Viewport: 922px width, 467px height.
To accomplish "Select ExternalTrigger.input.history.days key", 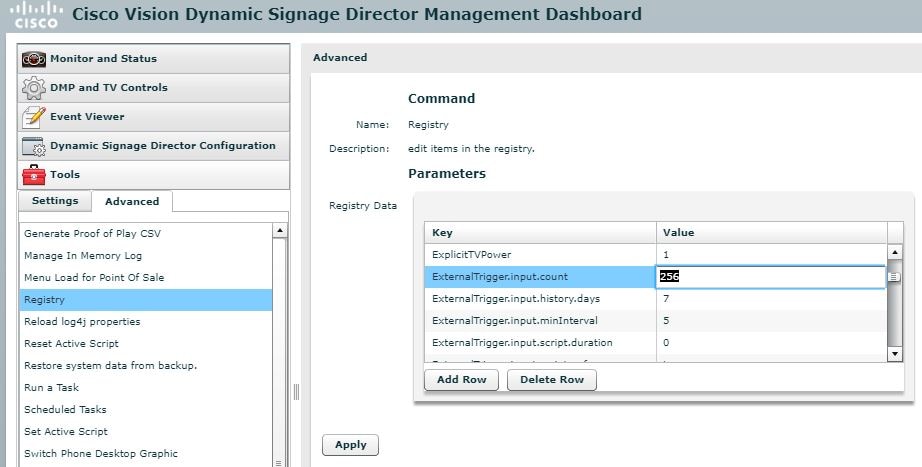I will click(540, 299).
